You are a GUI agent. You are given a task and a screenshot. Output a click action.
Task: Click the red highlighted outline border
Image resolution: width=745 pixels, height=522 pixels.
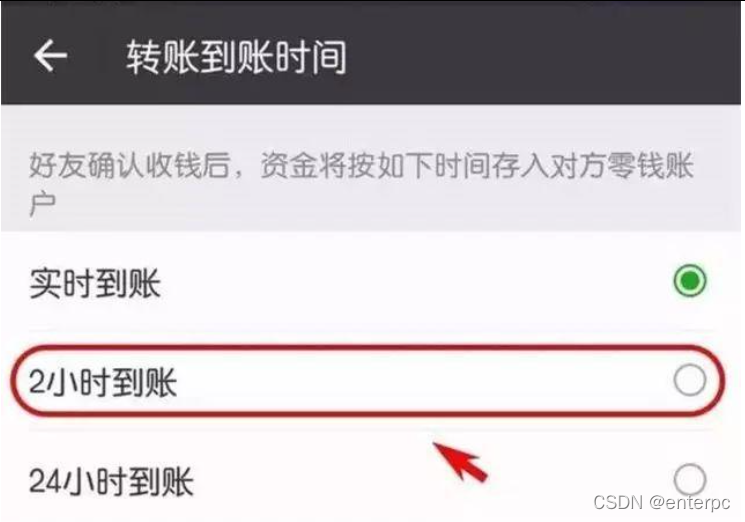pyautogui.click(x=367, y=347)
